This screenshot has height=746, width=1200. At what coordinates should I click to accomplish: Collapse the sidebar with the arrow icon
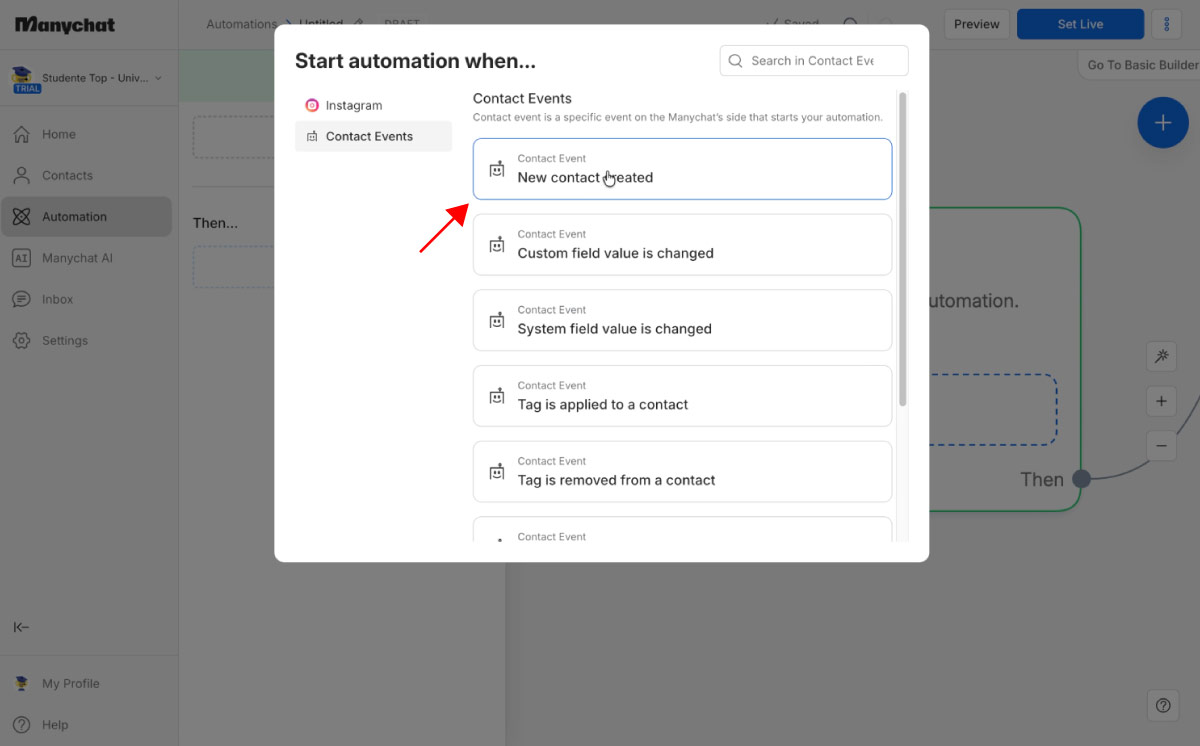pos(21,627)
